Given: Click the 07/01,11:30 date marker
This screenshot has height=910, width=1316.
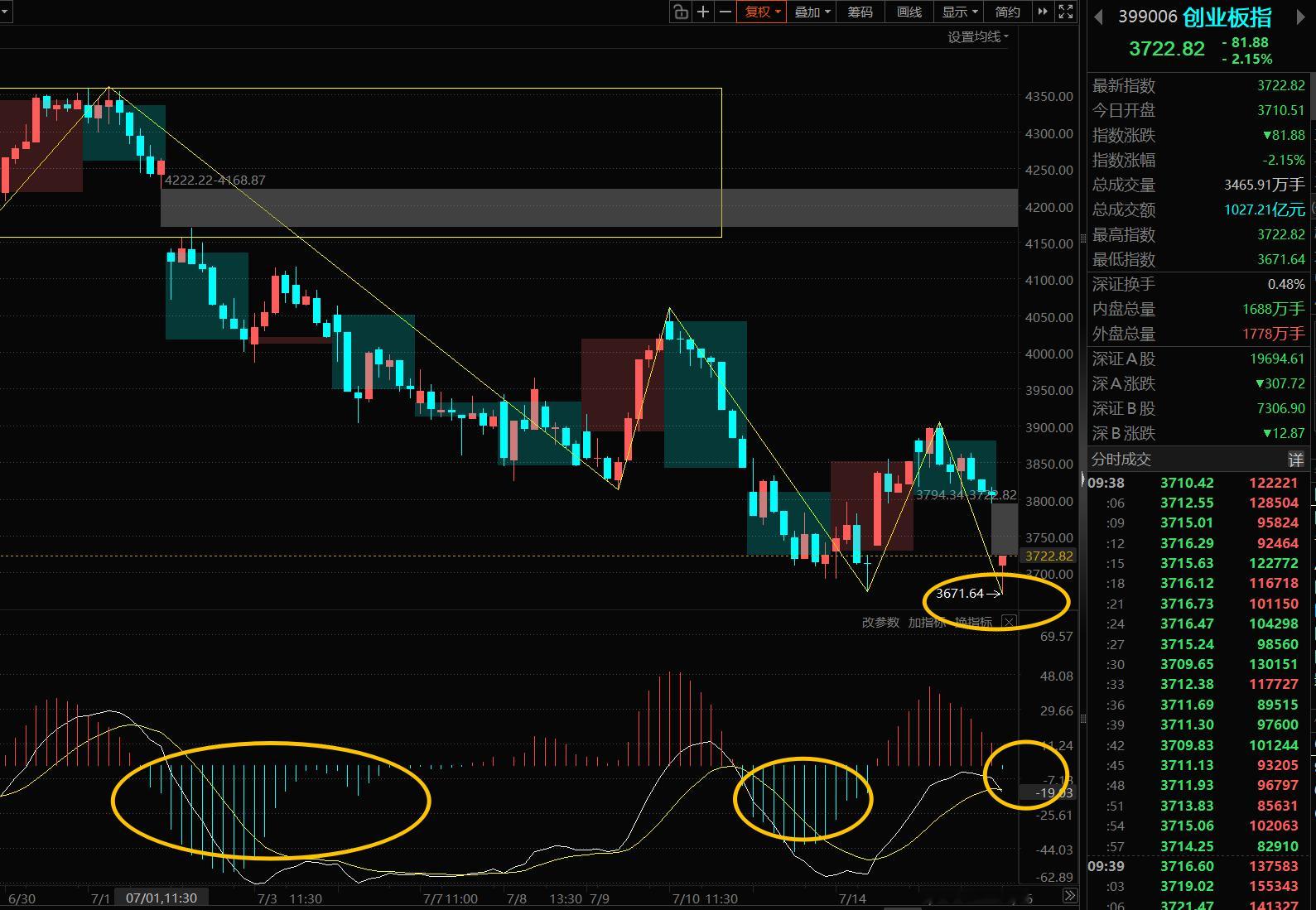Looking at the screenshot, I should coord(161,898).
